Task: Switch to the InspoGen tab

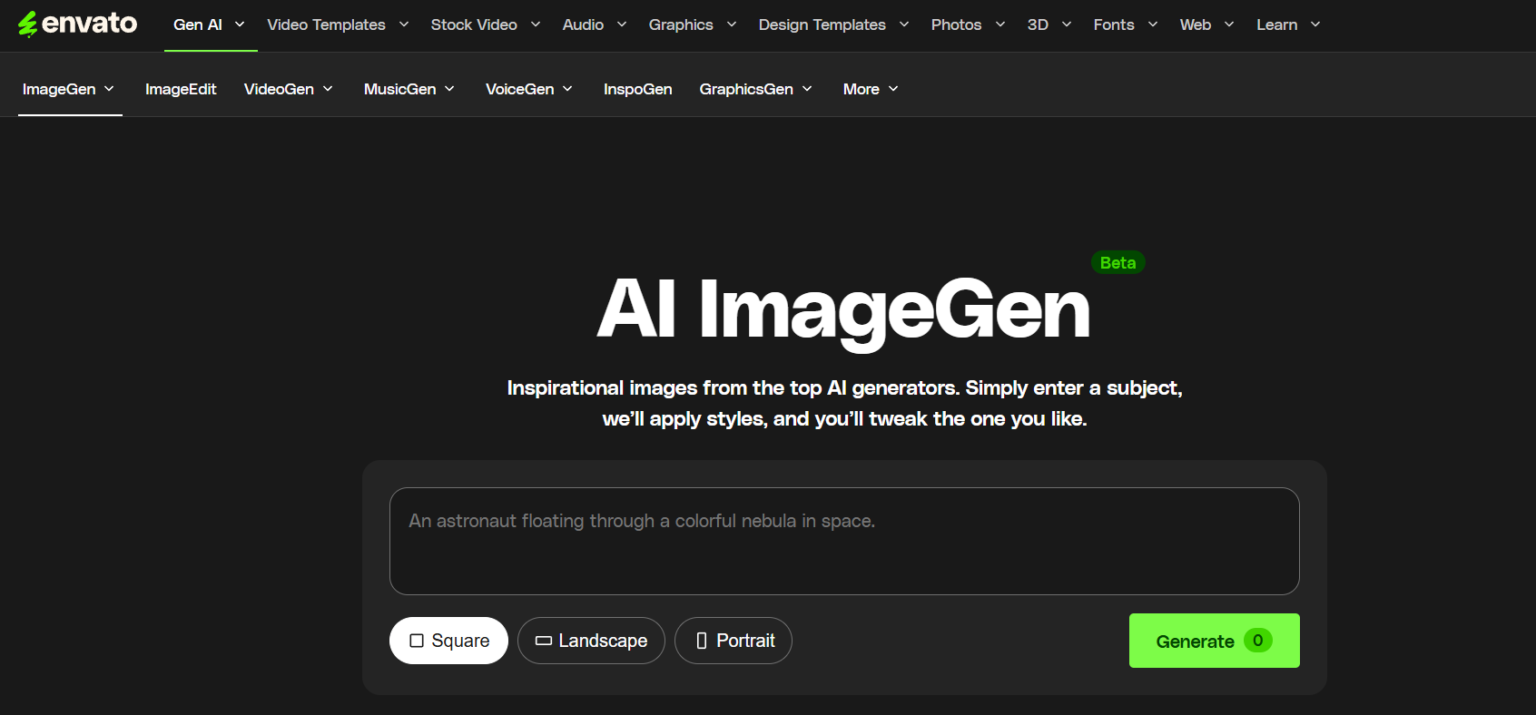Action: point(637,89)
